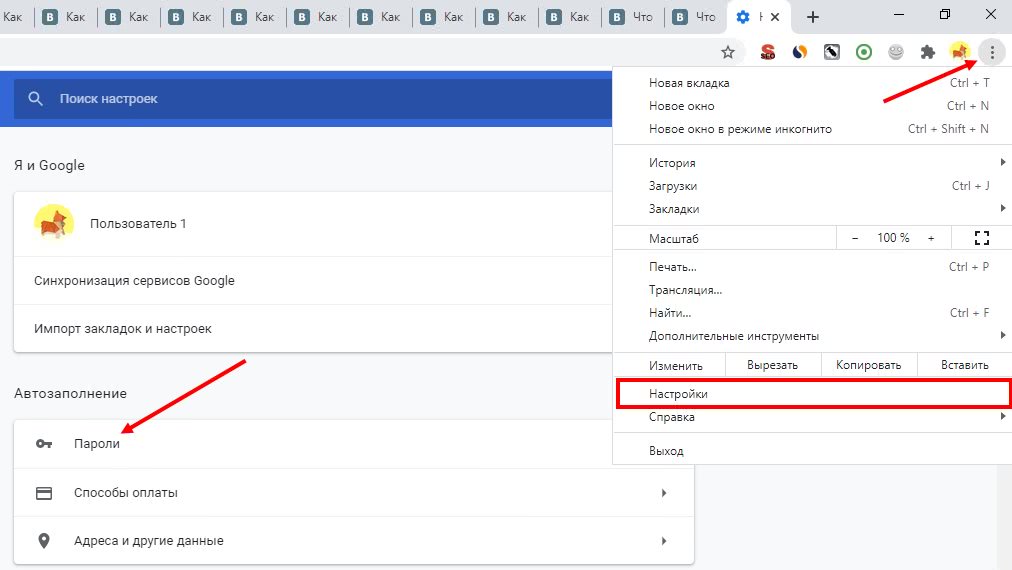Decrease zoom with the minus button

(x=855, y=238)
